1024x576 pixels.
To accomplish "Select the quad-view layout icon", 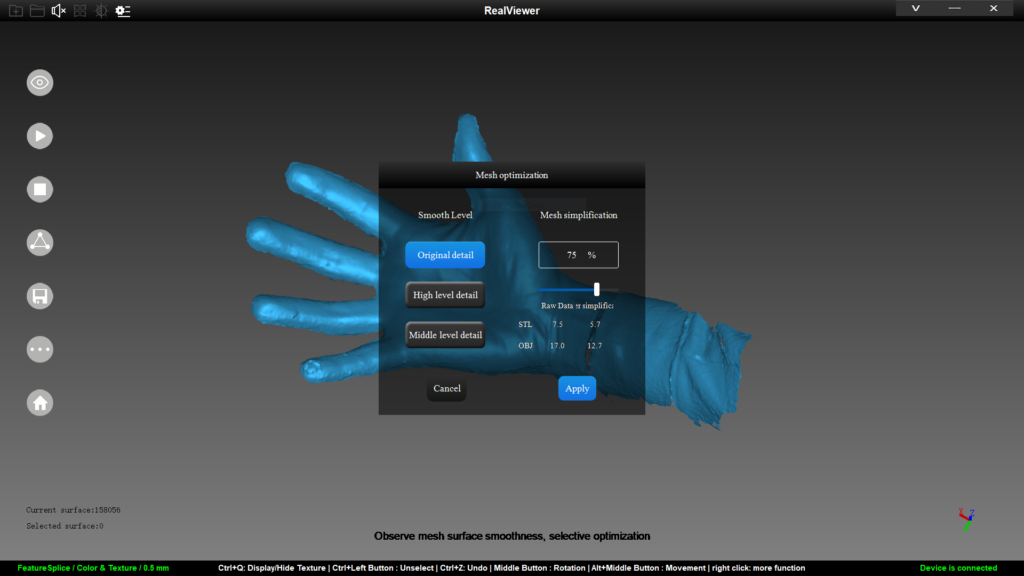I will click(79, 9).
